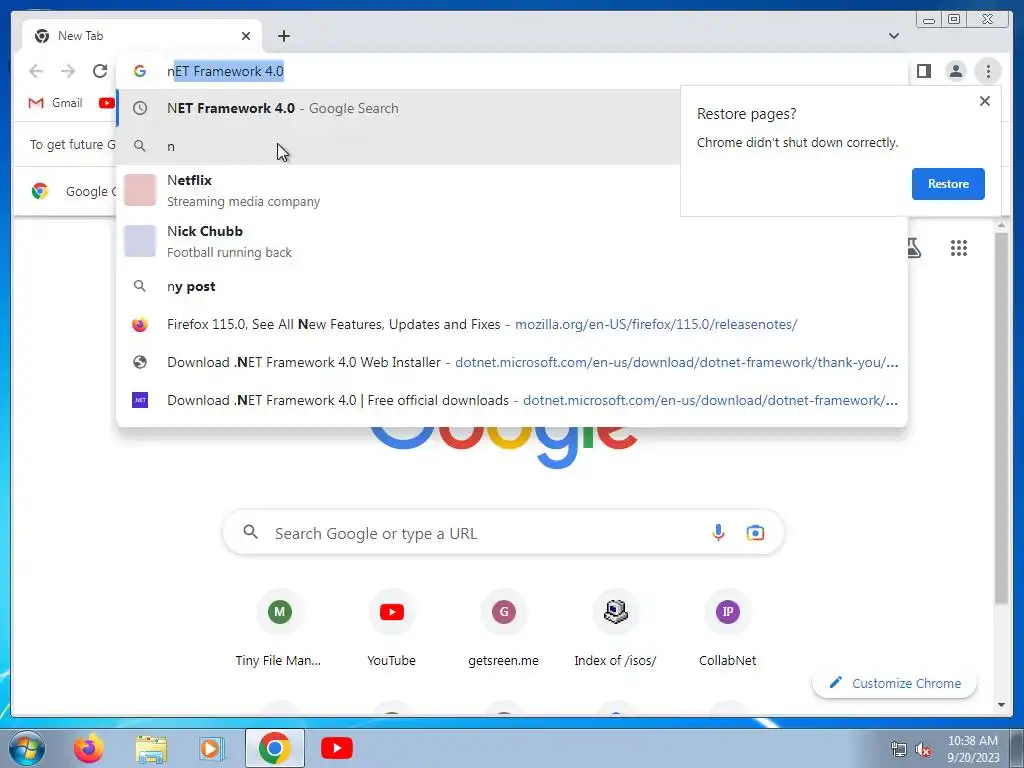Viewport: 1024px width, 768px height.
Task: Click the network tray icon
Action: pos(899,750)
